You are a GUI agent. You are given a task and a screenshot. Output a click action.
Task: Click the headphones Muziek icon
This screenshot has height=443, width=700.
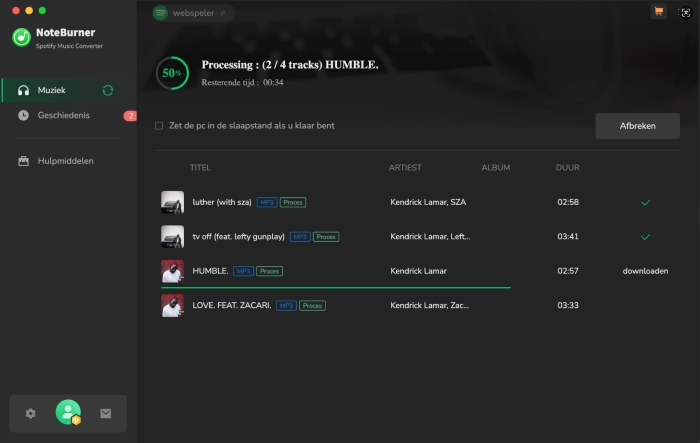coord(24,90)
